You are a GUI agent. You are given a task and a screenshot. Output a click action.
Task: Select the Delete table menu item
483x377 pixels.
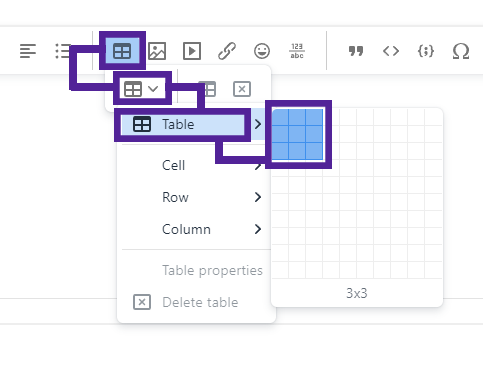tap(197, 302)
